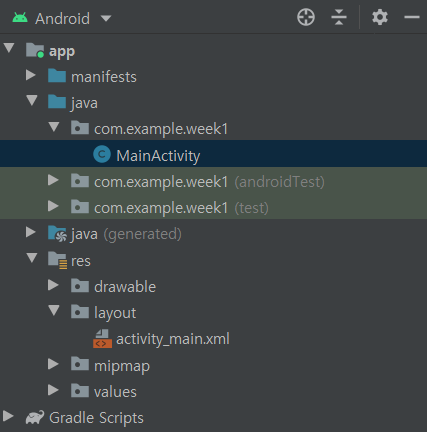Image resolution: width=427 pixels, height=432 pixels.
Task: Click the Gradle elephant icon
Action: coord(35,417)
